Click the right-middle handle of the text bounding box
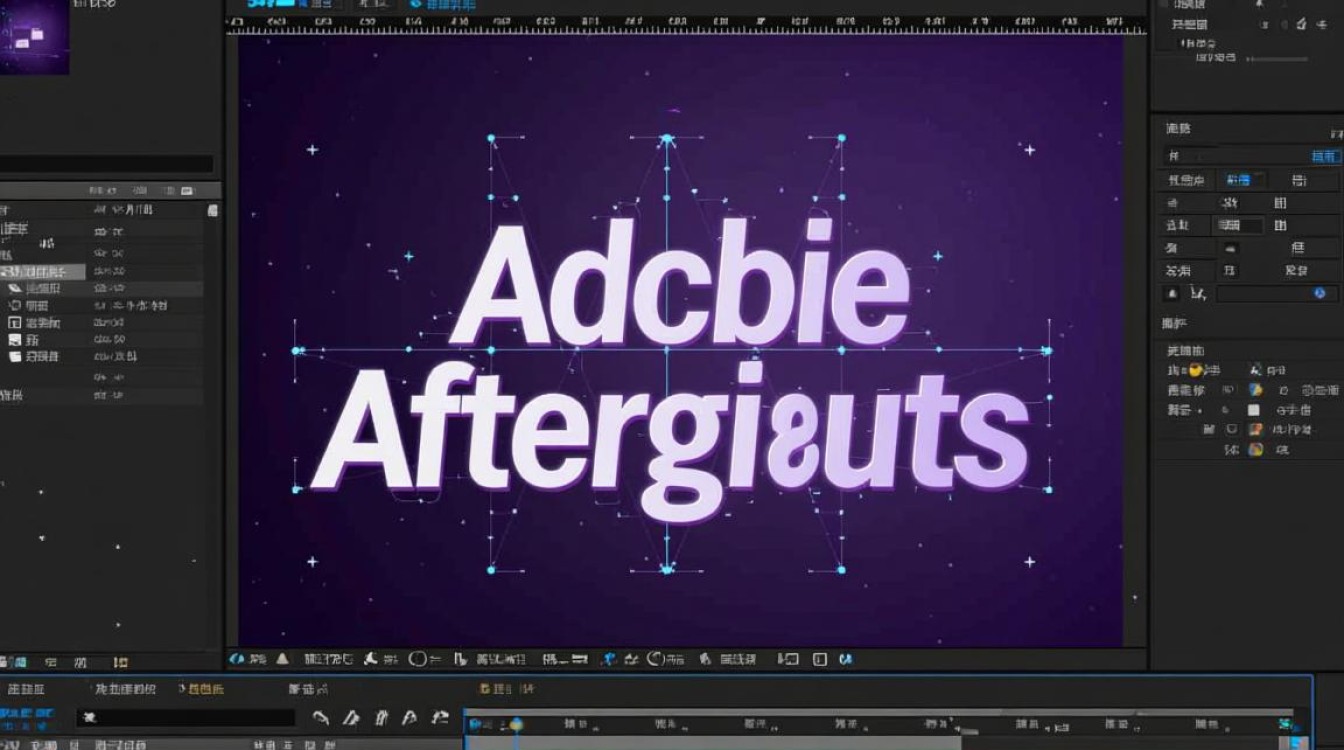The width and height of the screenshot is (1344, 750). click(1048, 350)
